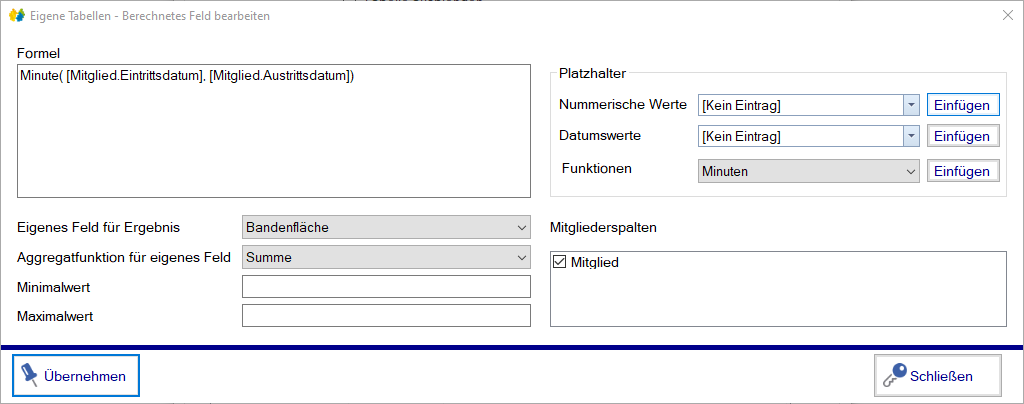This screenshot has width=1024, height=404.
Task: Expand the Datumswerte dropdown arrow
Action: pos(910,136)
